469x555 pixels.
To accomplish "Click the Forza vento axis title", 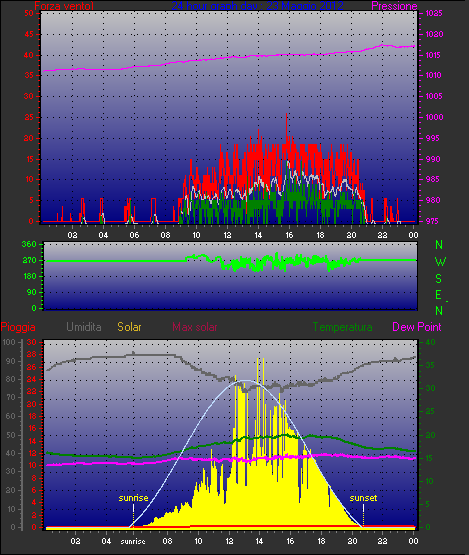I will 64,6.
